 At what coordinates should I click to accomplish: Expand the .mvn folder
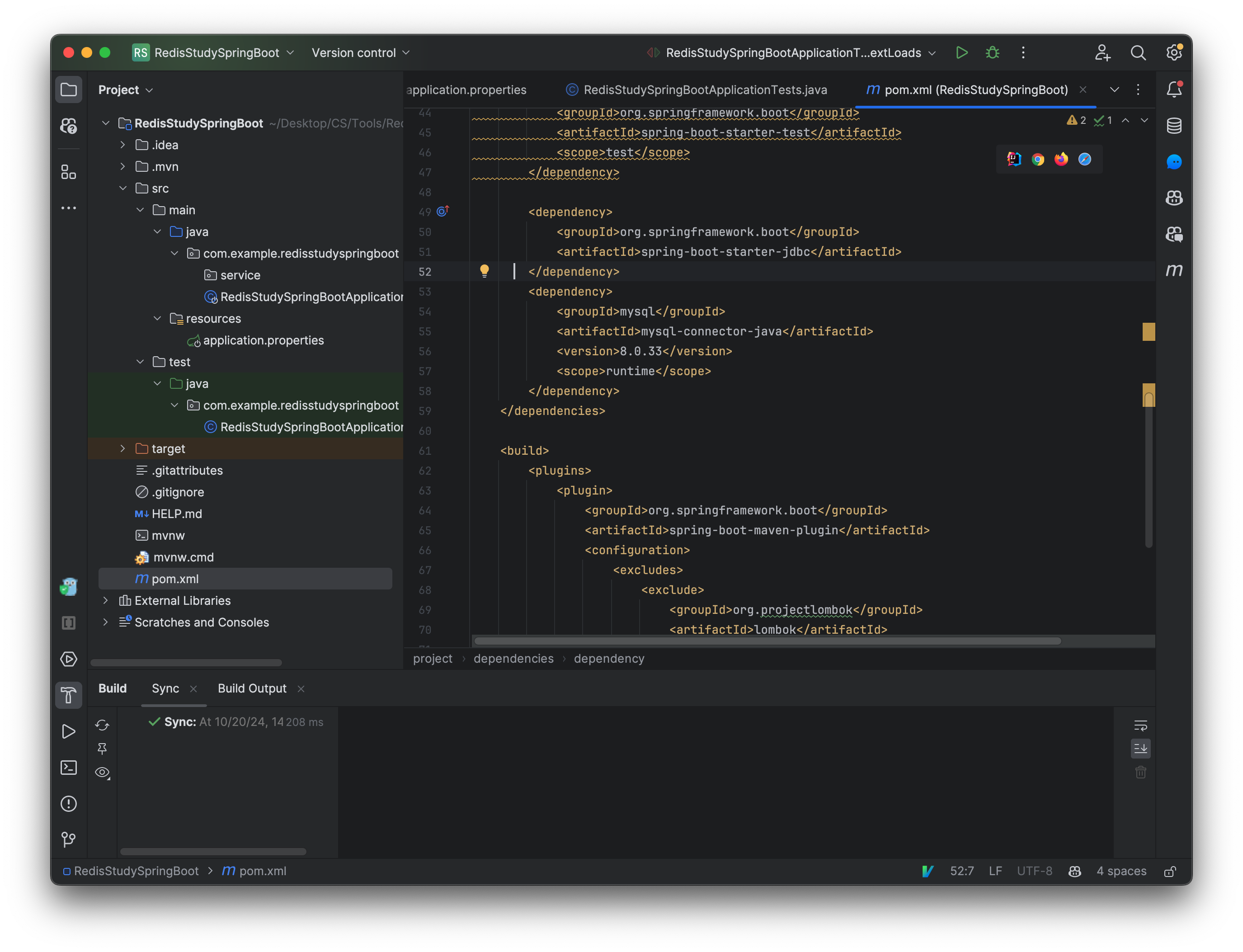click(x=122, y=167)
